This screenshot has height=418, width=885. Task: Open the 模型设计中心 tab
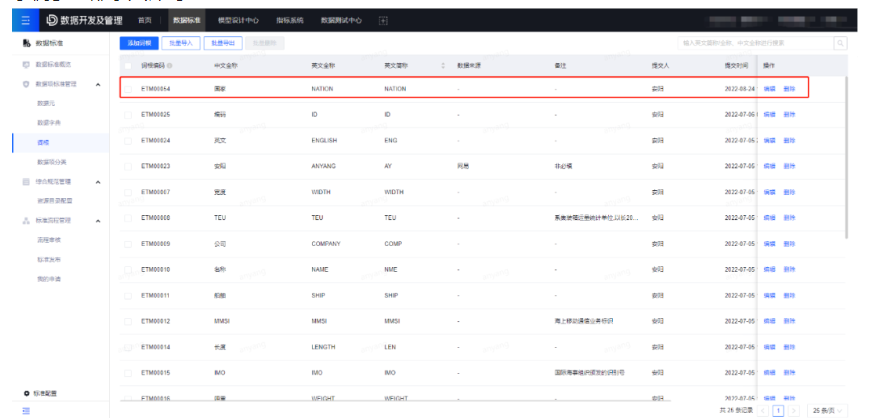pyautogui.click(x=238, y=20)
